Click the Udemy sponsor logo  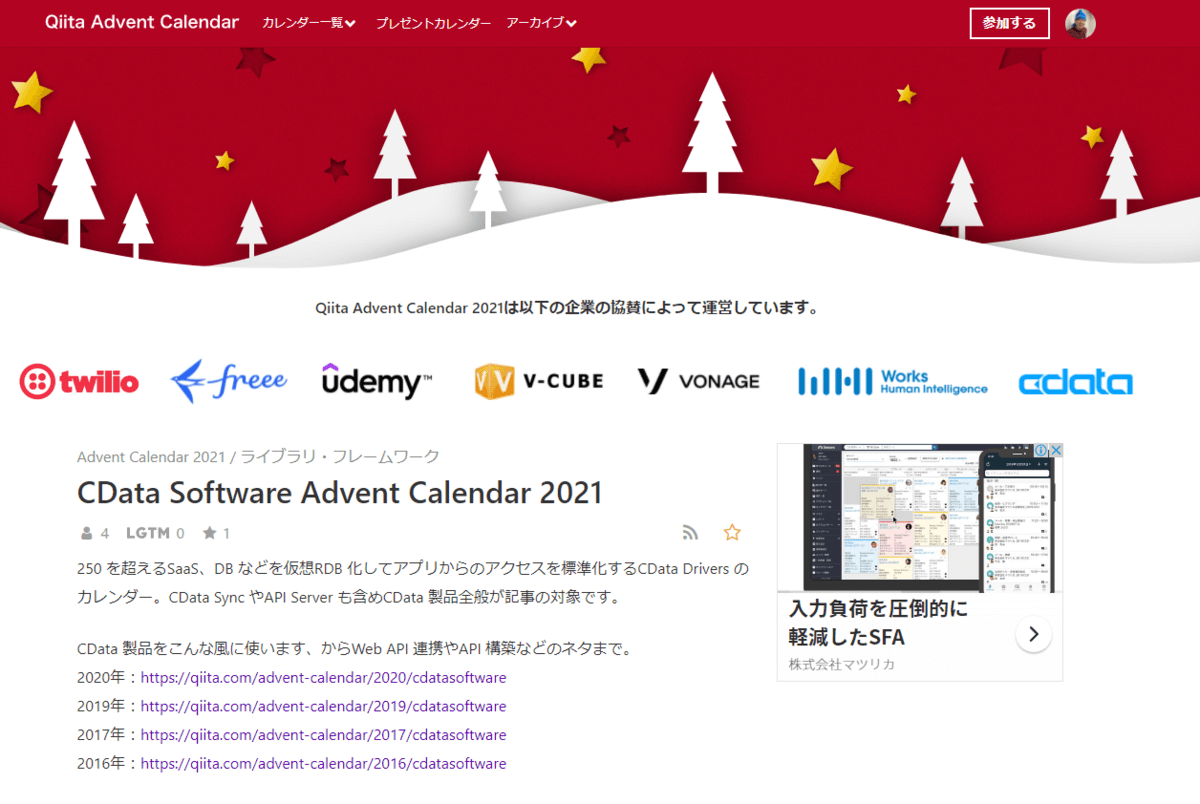click(x=377, y=381)
